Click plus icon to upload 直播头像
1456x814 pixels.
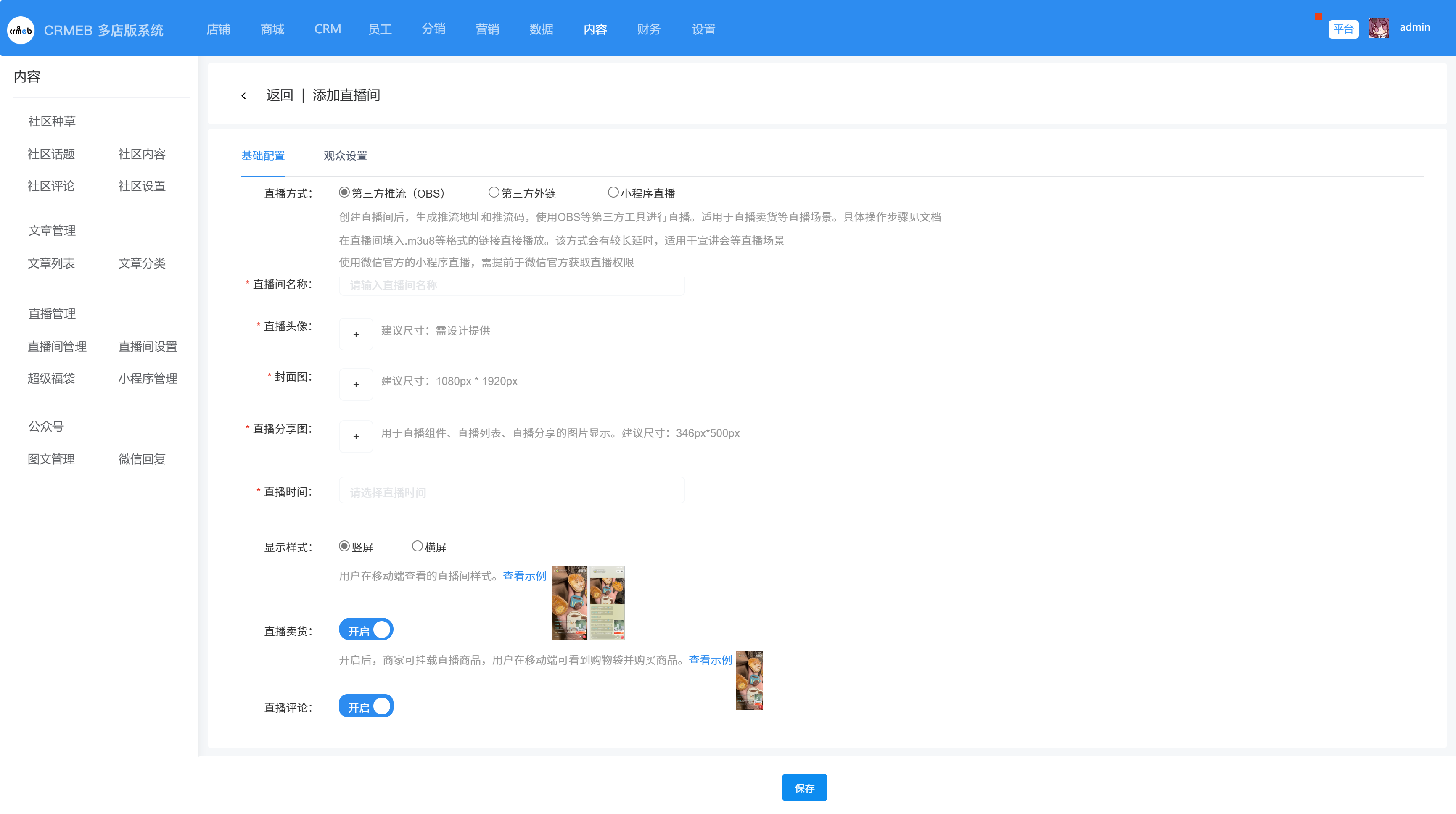pyautogui.click(x=356, y=334)
